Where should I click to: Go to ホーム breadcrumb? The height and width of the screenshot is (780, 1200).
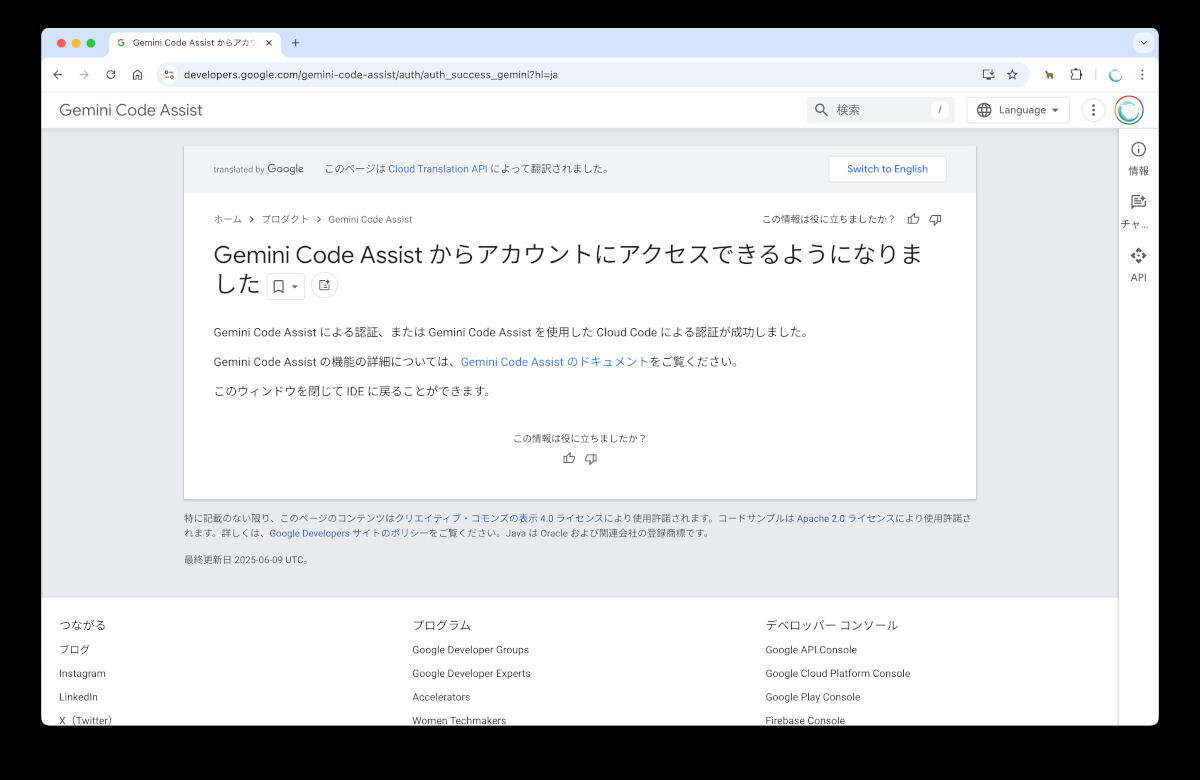pos(227,219)
